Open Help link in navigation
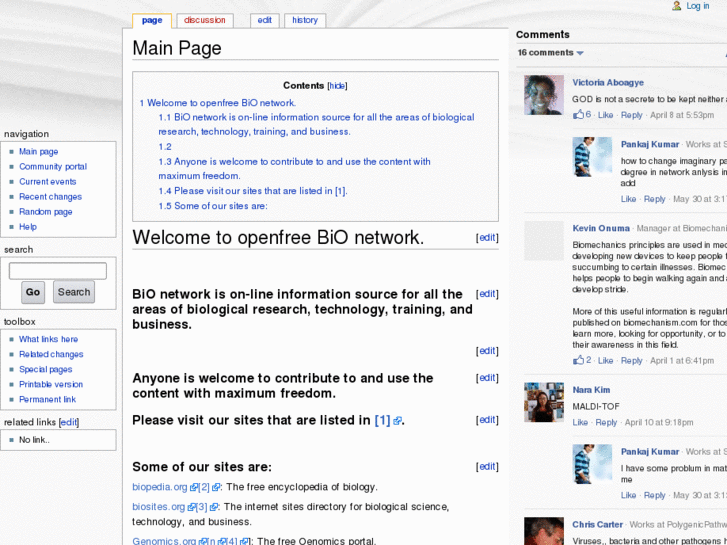This screenshot has width=727, height=545. click(x=28, y=227)
